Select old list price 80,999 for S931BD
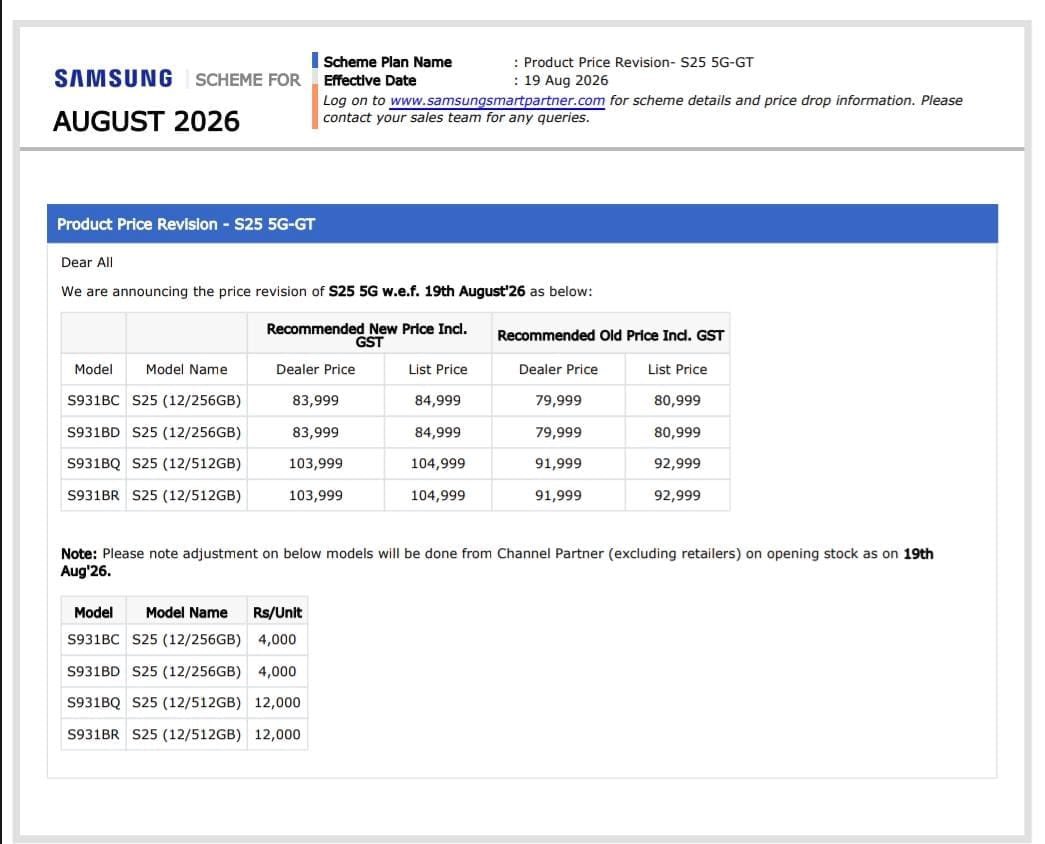Image resolution: width=1045 pixels, height=844 pixels. (677, 433)
